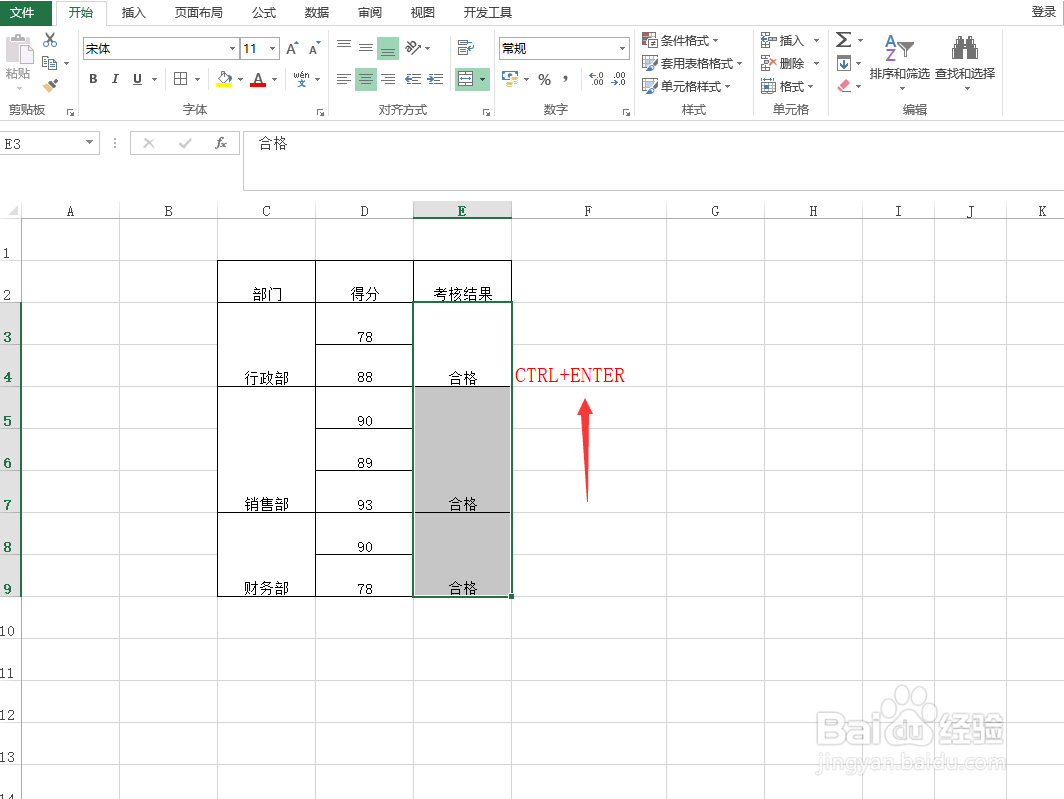Expand merge cells dropdown arrow
This screenshot has height=799, width=1064.
(x=482, y=79)
